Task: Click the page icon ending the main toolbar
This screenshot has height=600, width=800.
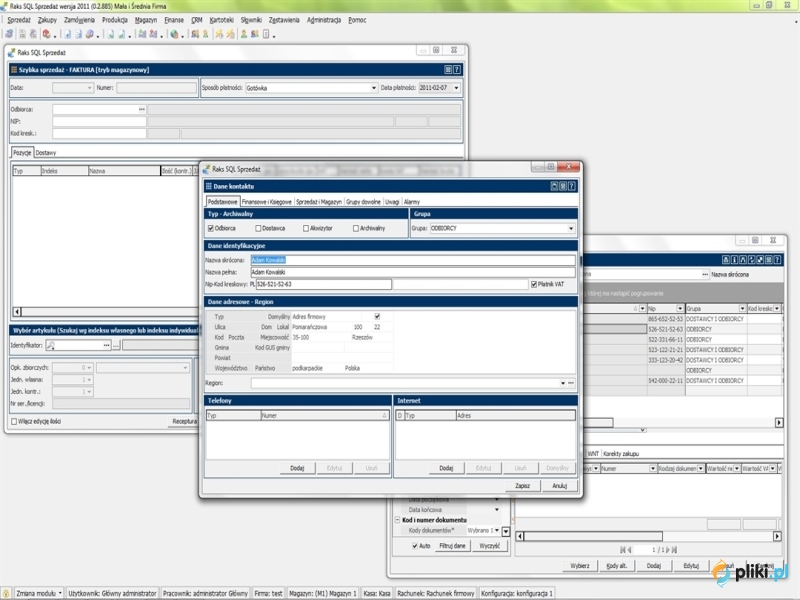Action: pyautogui.click(x=266, y=34)
